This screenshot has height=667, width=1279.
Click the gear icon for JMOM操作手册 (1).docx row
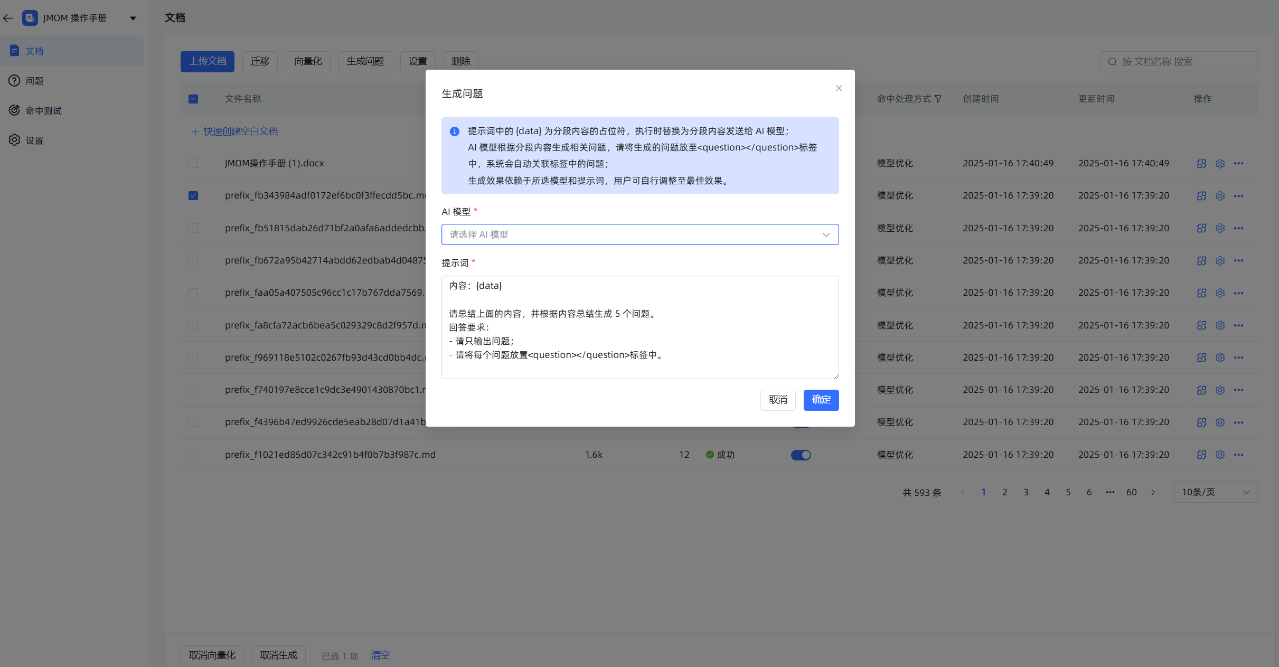1219,163
